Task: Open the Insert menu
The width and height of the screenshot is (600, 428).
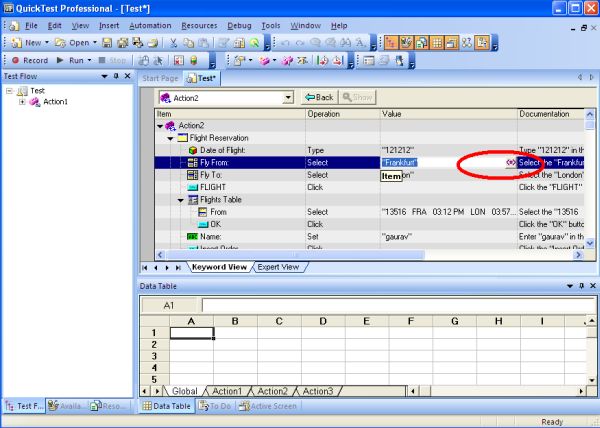Action: click(109, 26)
